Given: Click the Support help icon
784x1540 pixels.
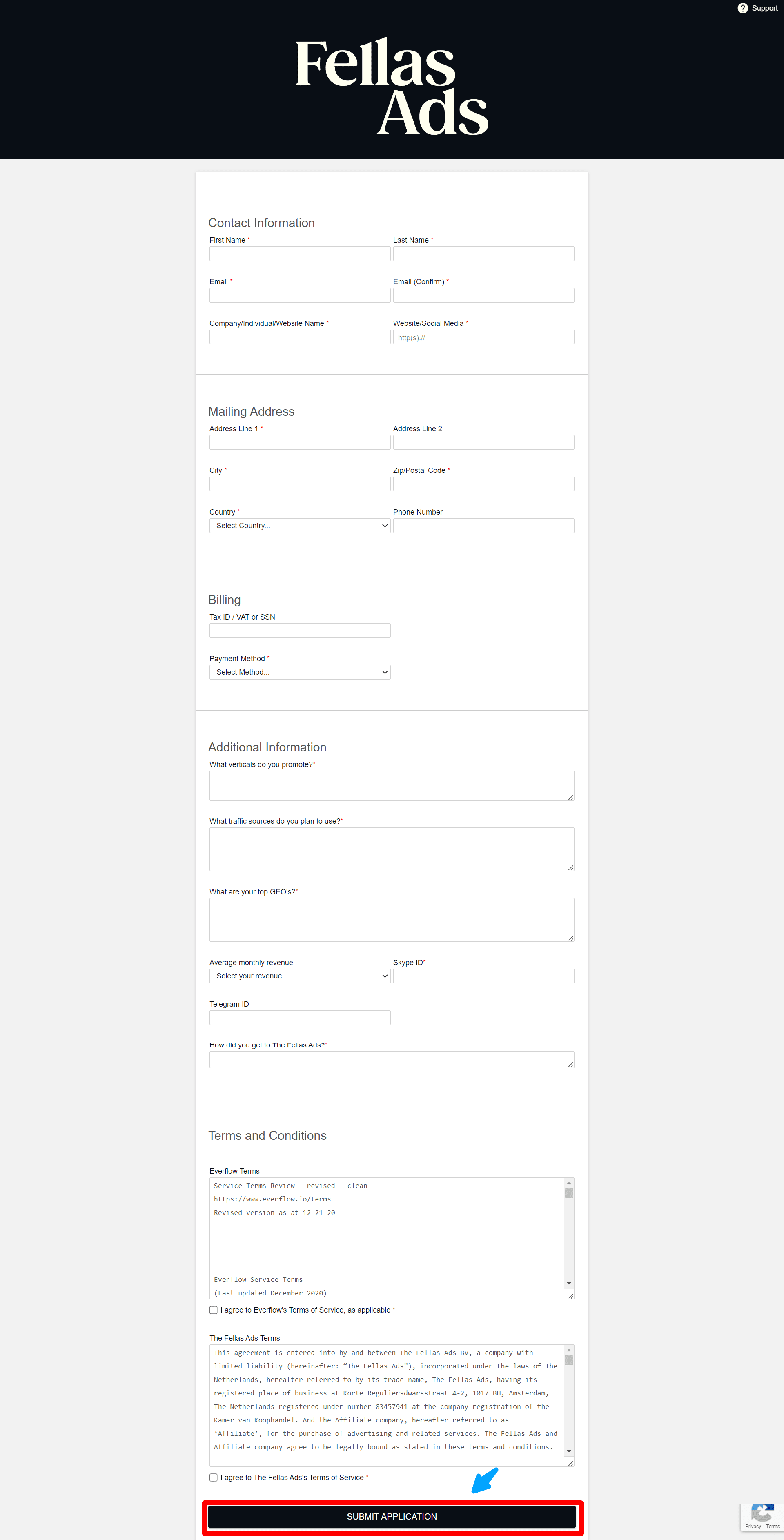Looking at the screenshot, I should pyautogui.click(x=742, y=8).
